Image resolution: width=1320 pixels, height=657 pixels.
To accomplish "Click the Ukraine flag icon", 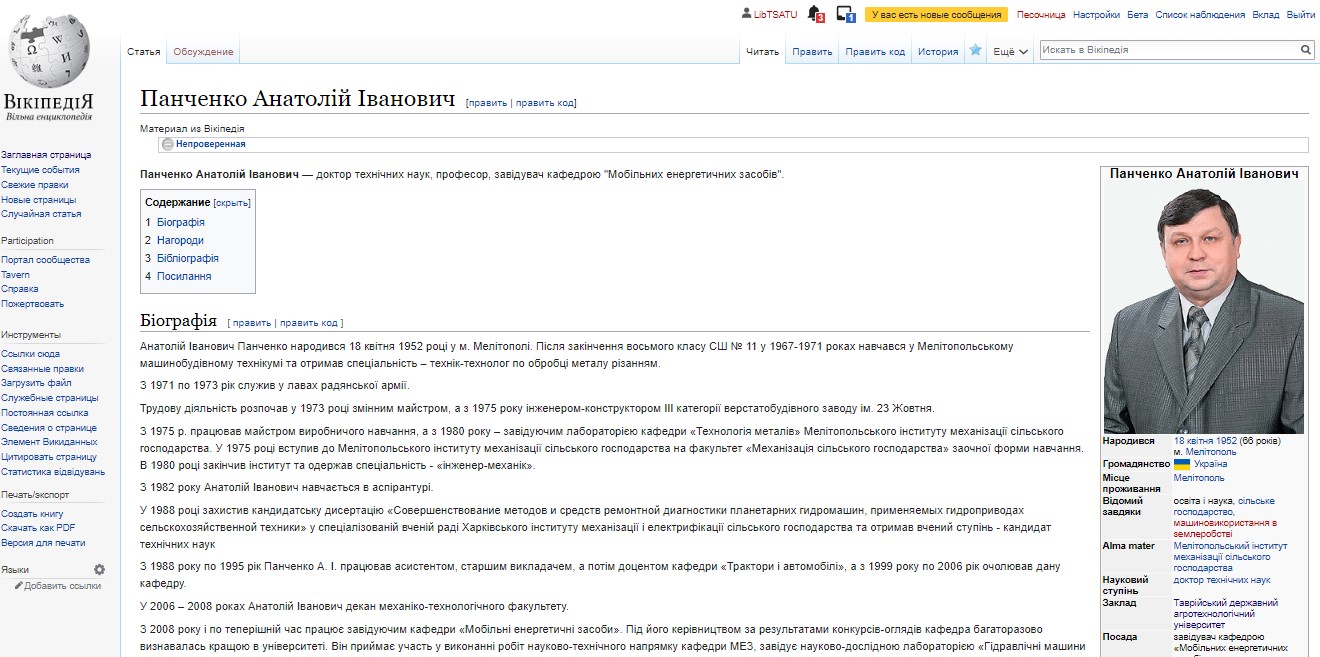I will coord(1182,464).
